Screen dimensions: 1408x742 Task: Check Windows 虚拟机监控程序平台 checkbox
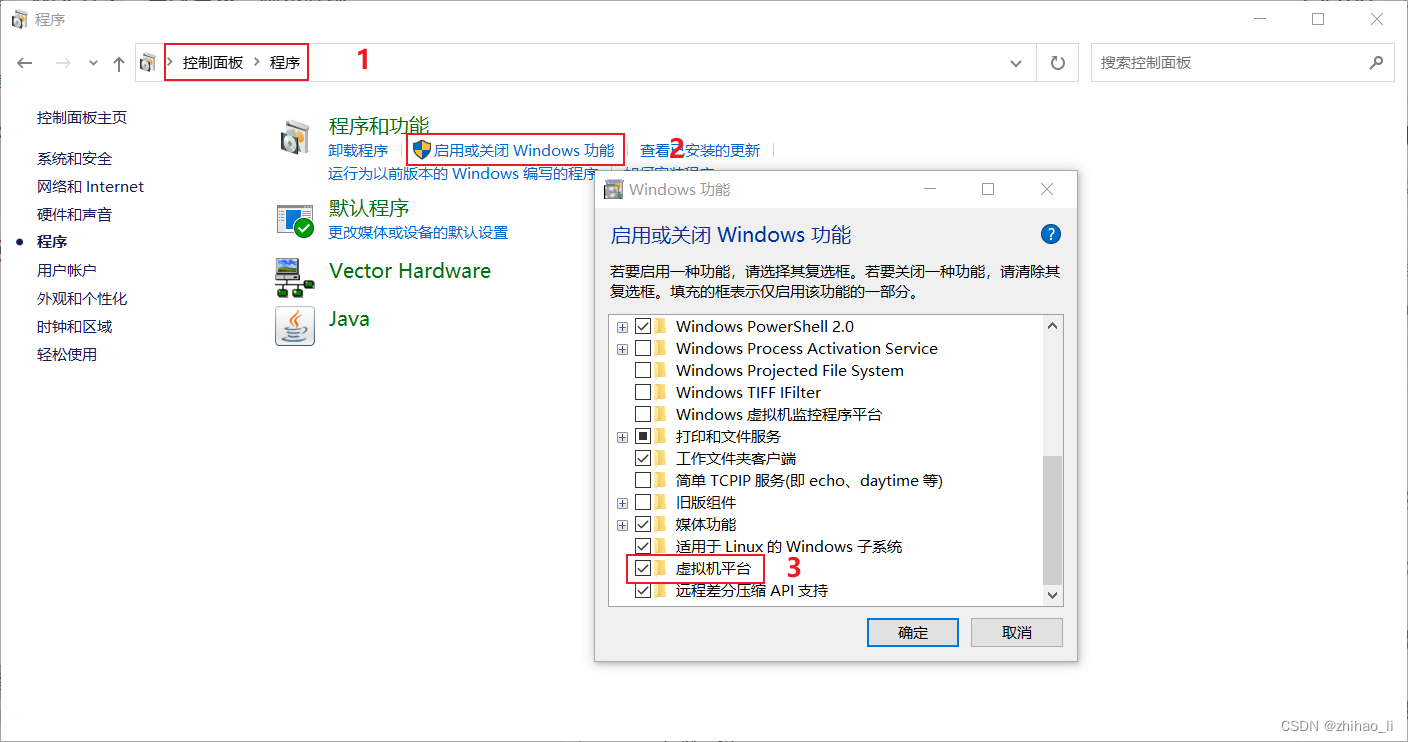coord(643,414)
